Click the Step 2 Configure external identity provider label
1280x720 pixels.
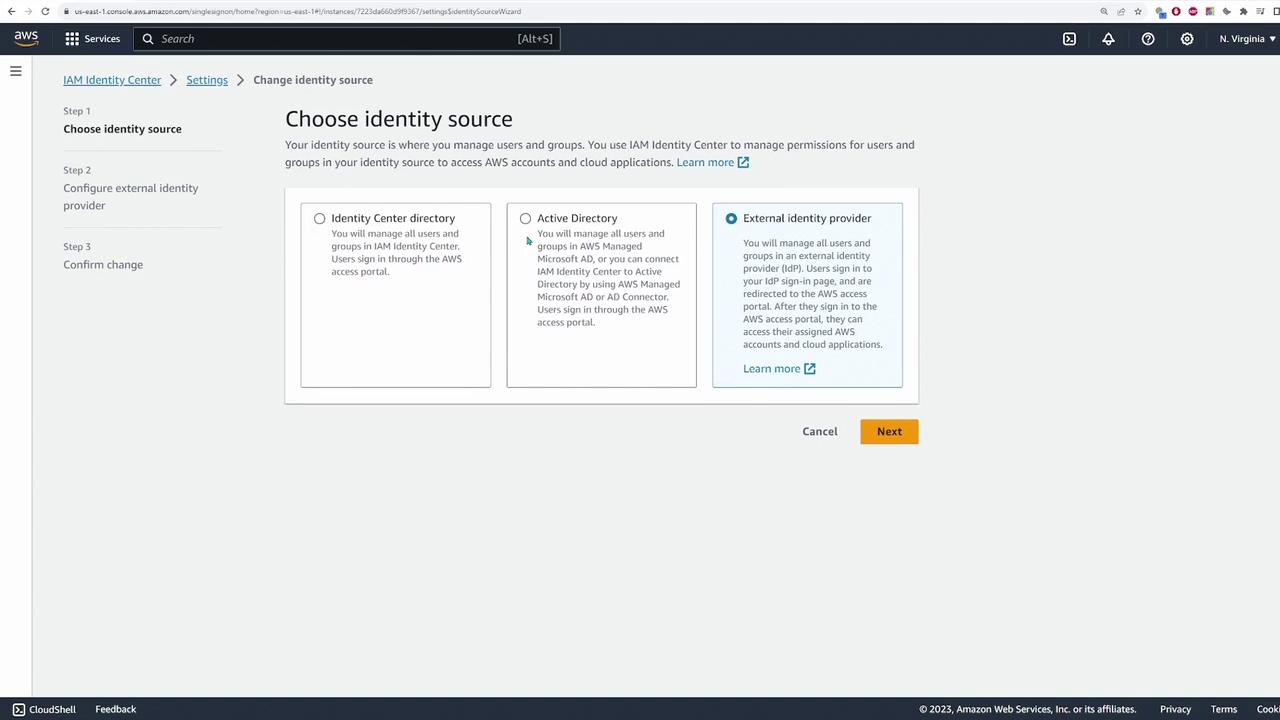(x=131, y=197)
